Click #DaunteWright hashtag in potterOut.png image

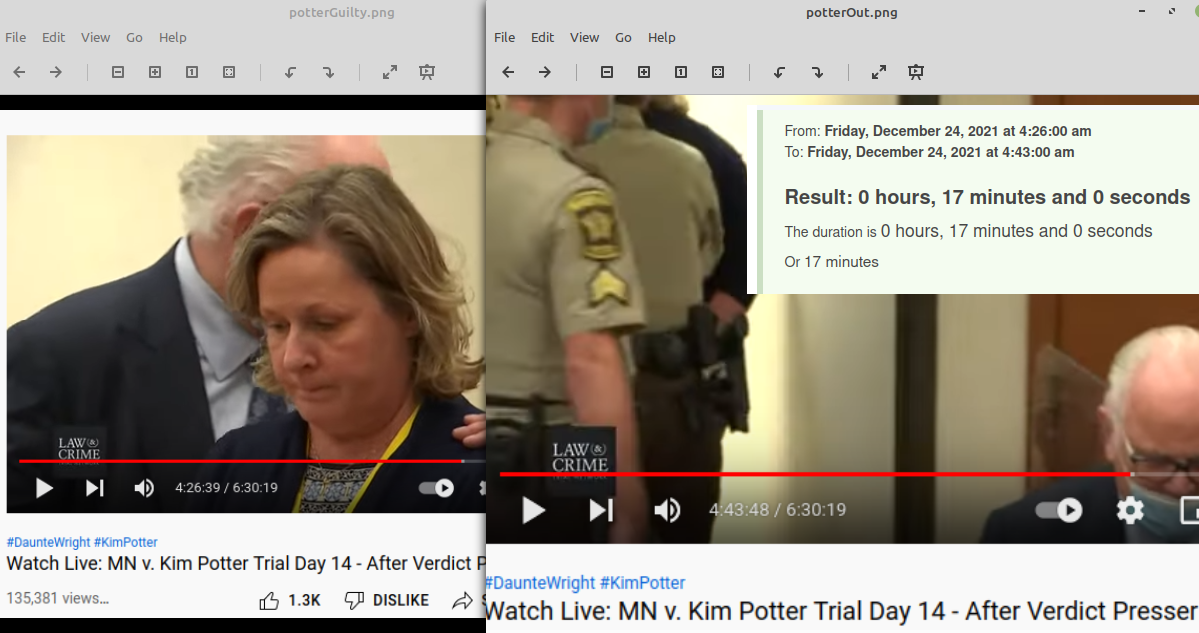point(541,583)
